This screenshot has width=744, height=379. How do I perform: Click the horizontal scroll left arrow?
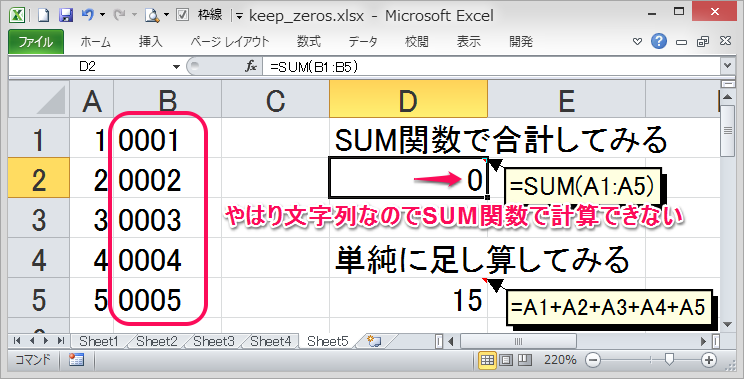click(x=451, y=341)
